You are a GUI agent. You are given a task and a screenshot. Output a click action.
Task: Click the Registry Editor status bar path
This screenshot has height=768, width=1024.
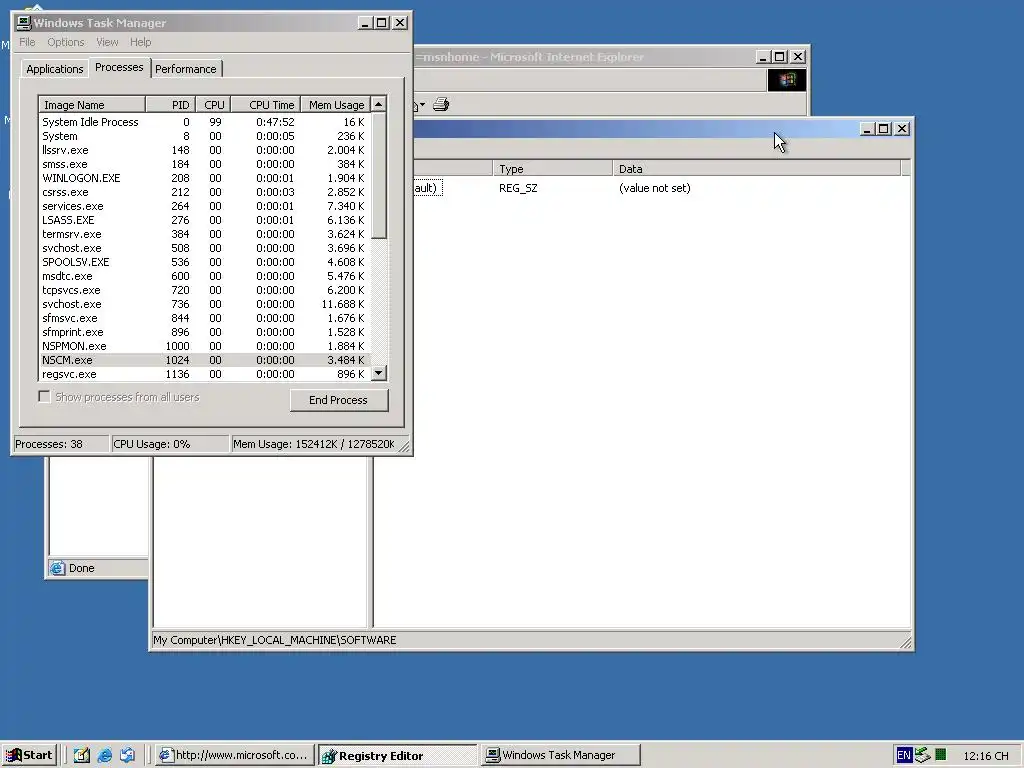274,641
